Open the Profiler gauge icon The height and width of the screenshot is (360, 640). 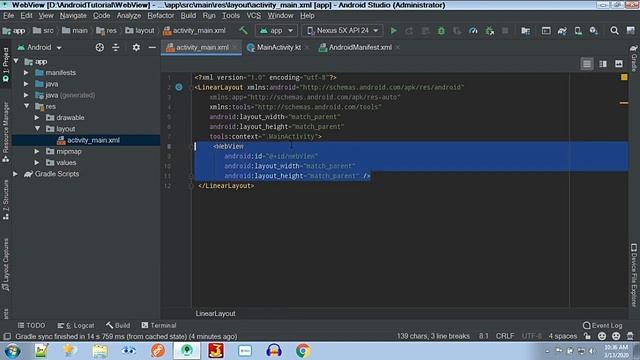[473, 31]
